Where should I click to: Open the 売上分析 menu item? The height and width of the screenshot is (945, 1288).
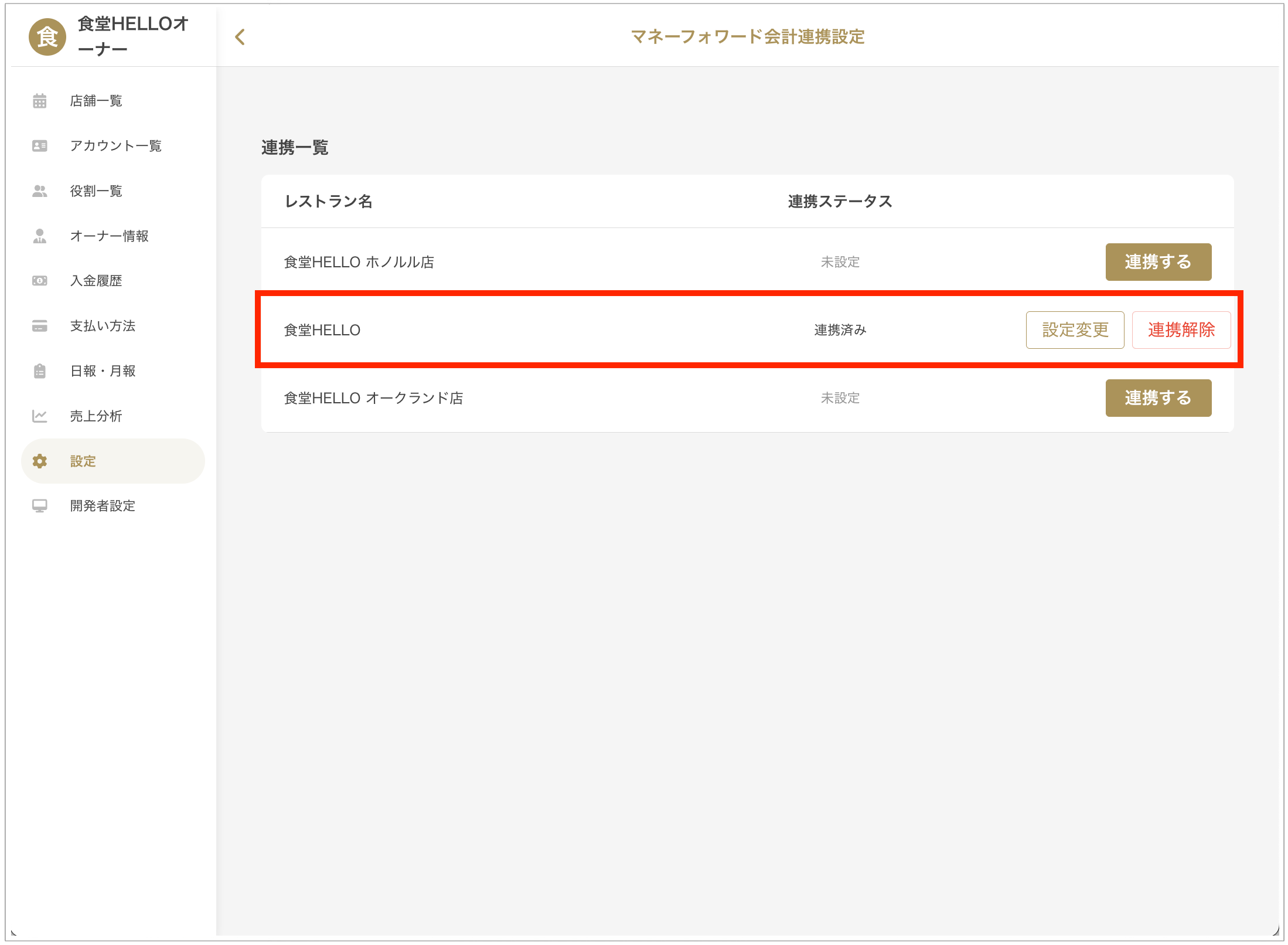tap(96, 416)
